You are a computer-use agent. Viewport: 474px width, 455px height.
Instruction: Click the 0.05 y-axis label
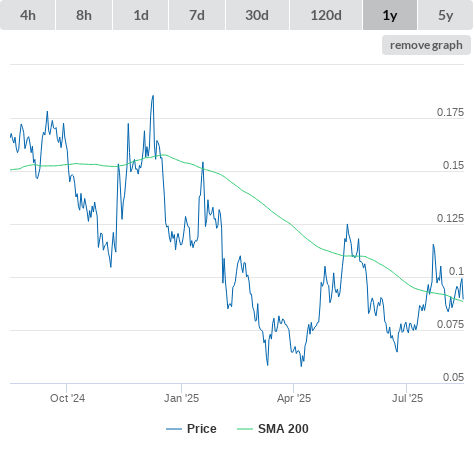pyautogui.click(x=453, y=377)
